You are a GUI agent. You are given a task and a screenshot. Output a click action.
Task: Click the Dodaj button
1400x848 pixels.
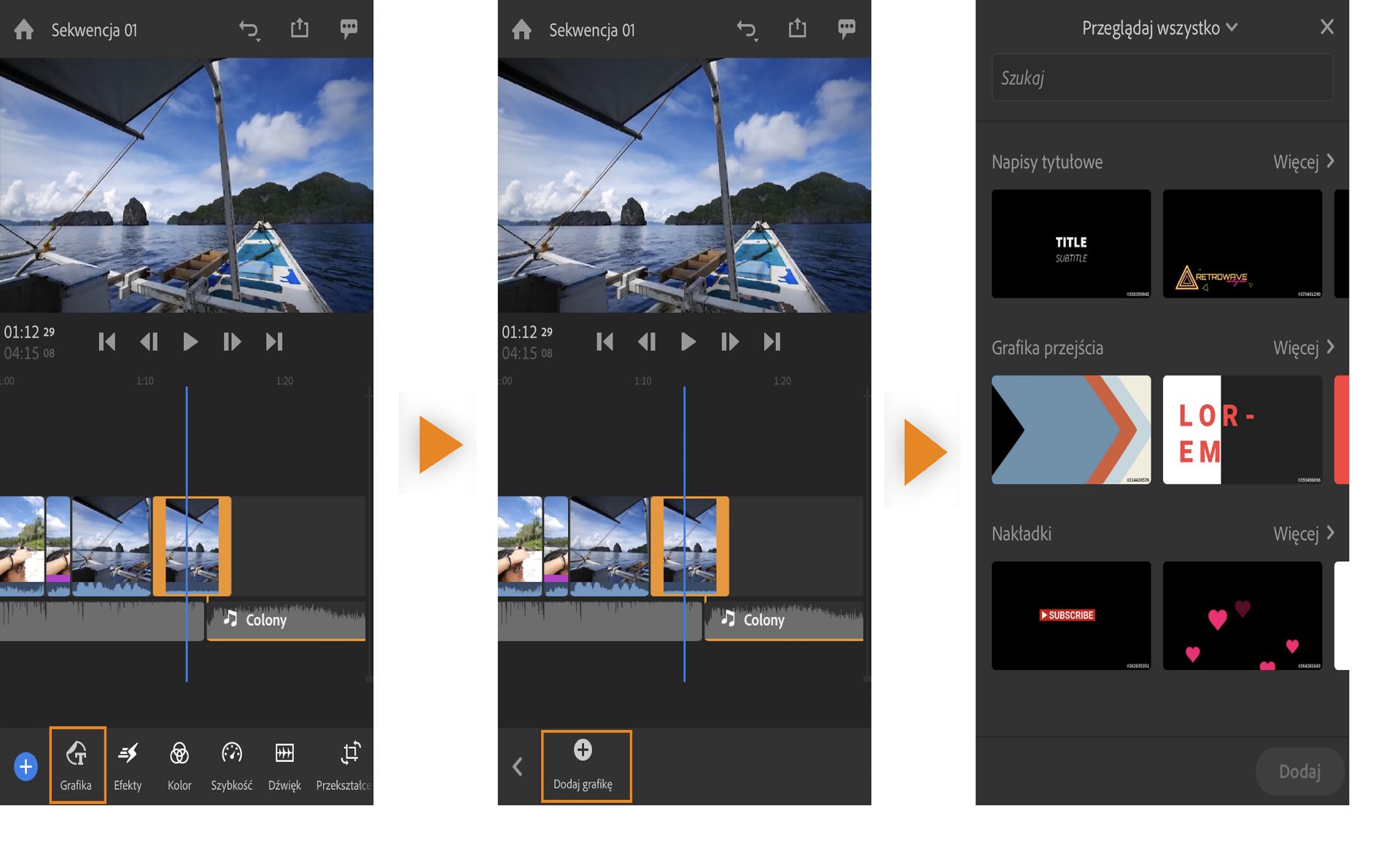[1299, 771]
